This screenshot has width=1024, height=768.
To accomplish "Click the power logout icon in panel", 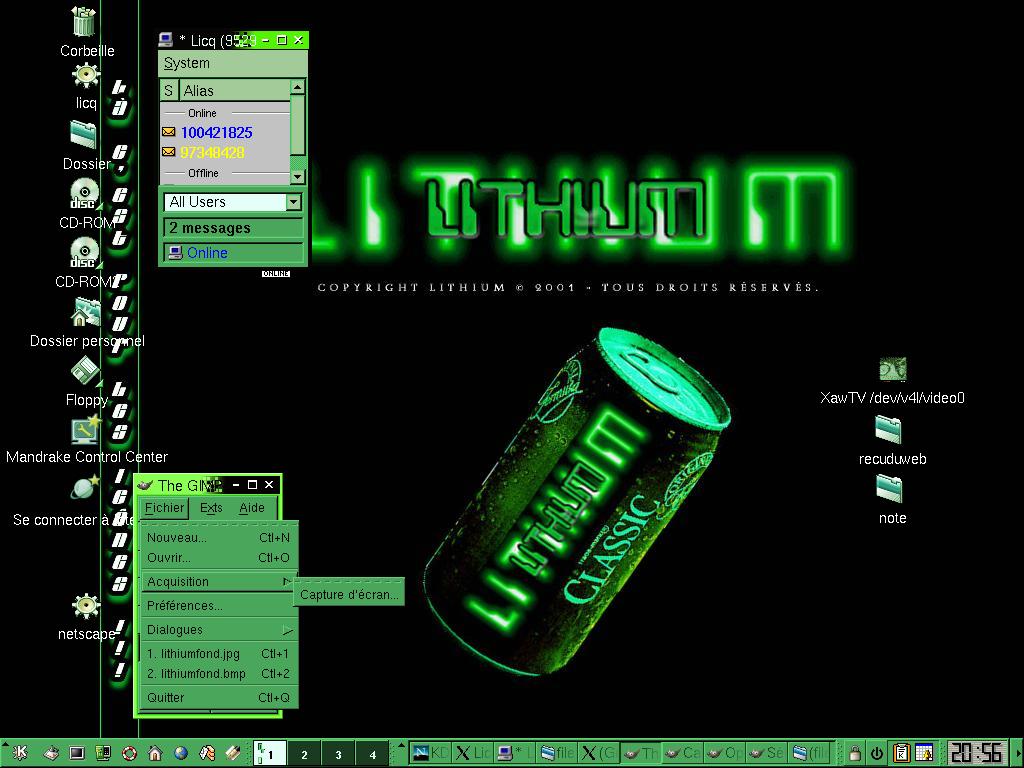I will click(x=876, y=754).
